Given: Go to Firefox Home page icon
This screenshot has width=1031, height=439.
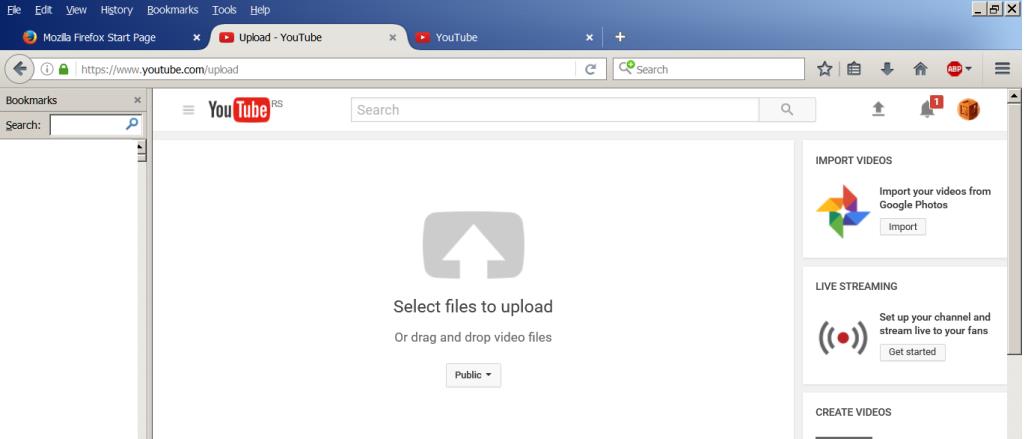Looking at the screenshot, I should (x=920, y=69).
